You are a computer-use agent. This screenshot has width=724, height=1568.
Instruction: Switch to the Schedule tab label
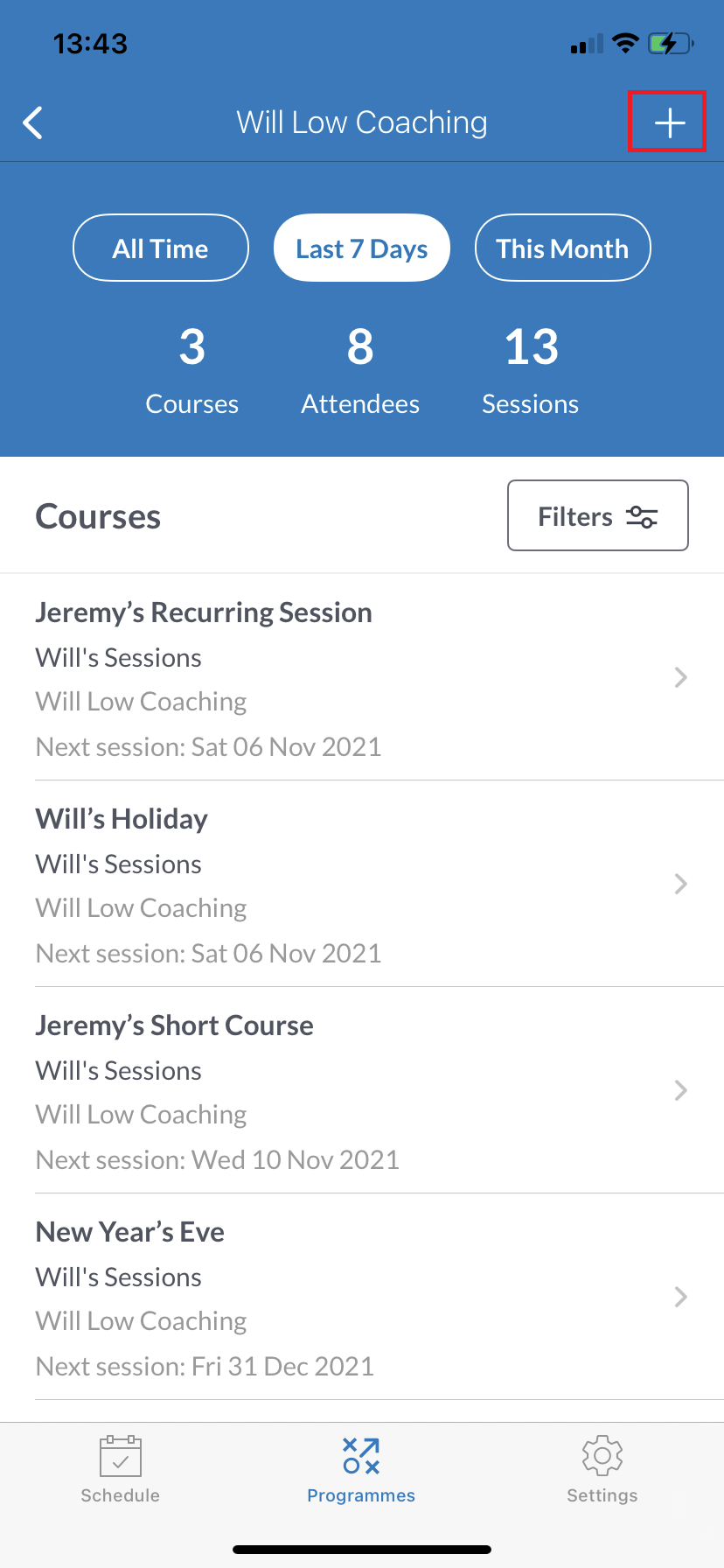[121, 1495]
